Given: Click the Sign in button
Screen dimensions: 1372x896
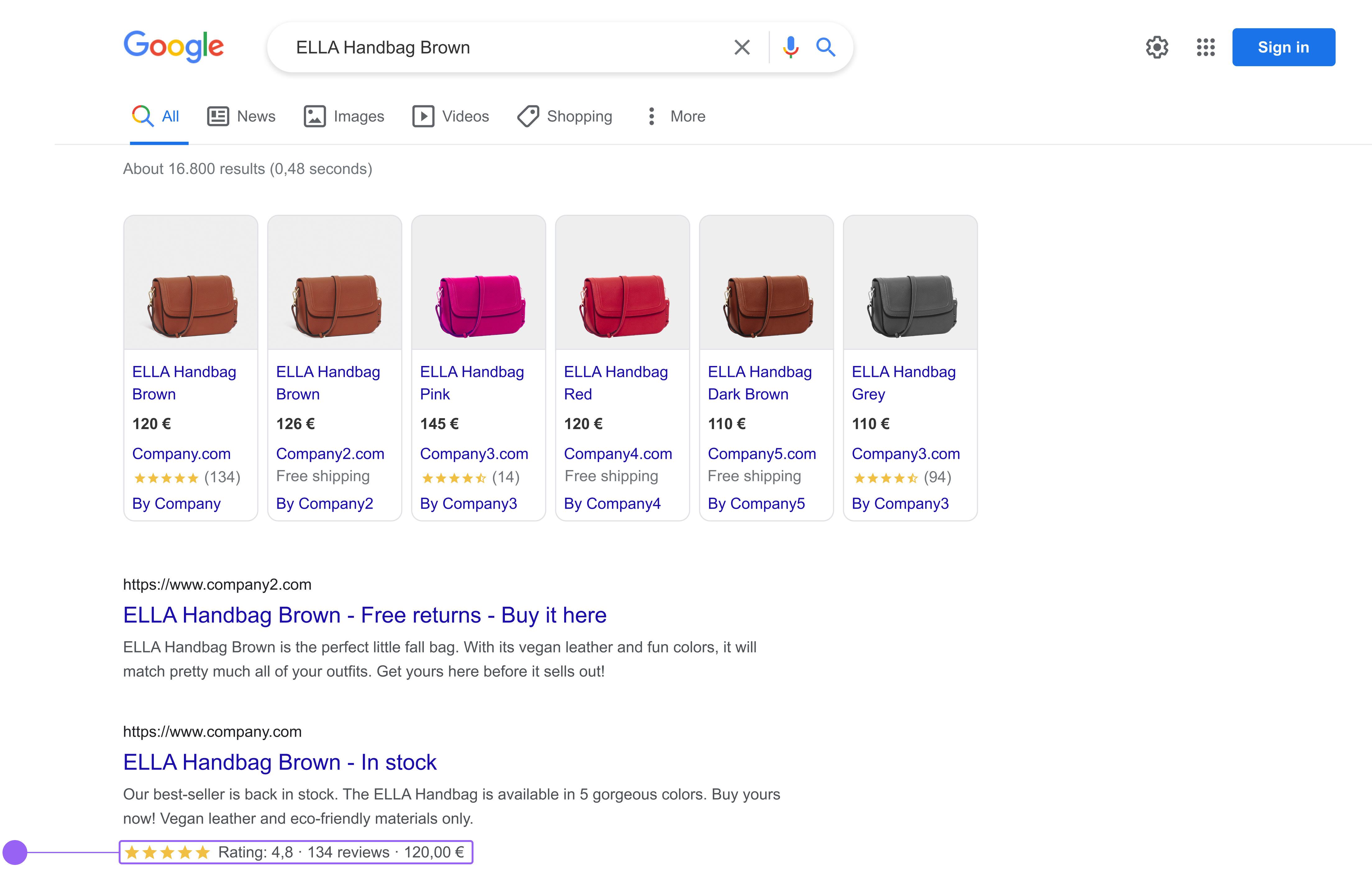Looking at the screenshot, I should point(1283,47).
